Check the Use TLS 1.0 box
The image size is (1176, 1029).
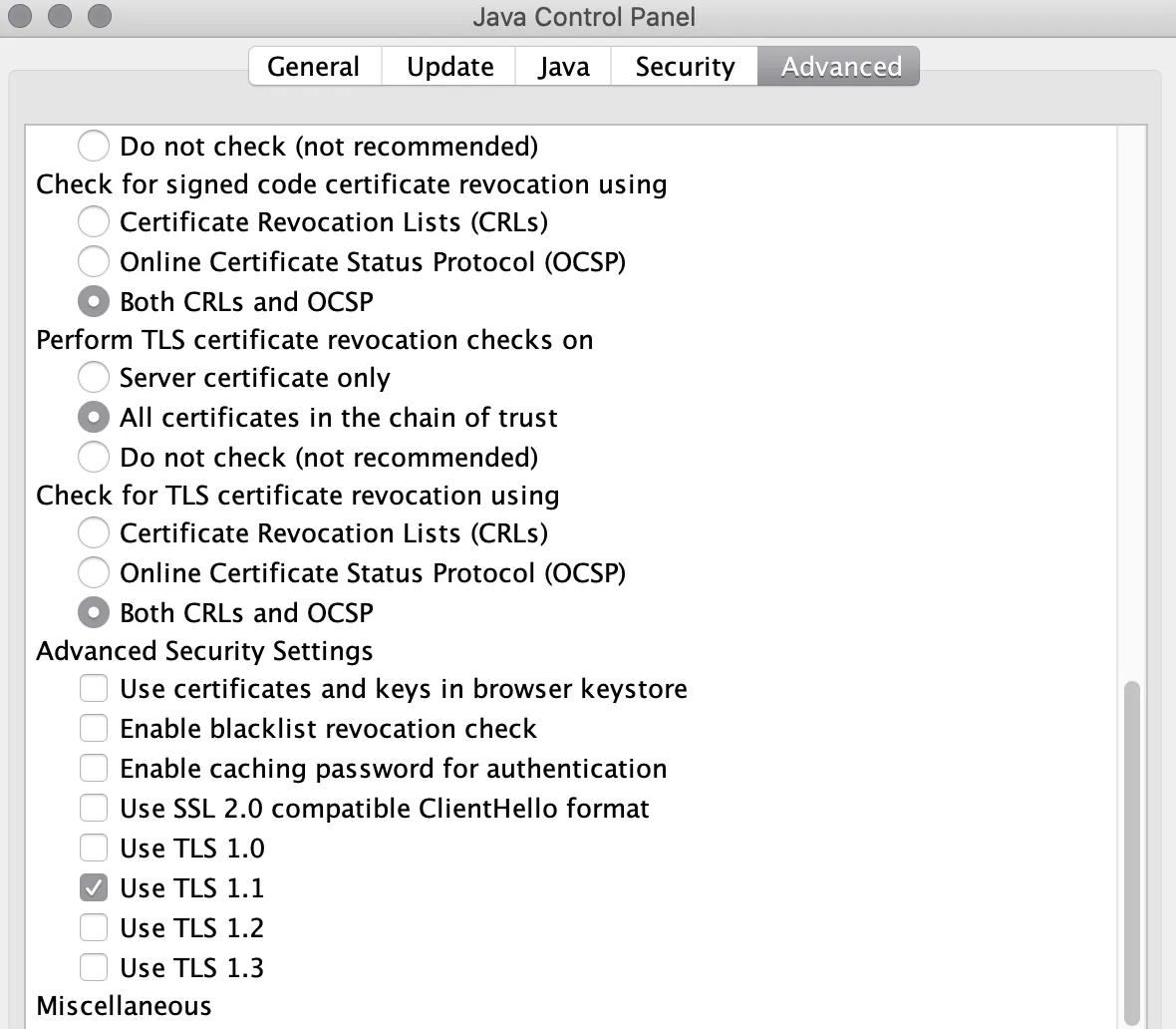pyautogui.click(x=94, y=848)
